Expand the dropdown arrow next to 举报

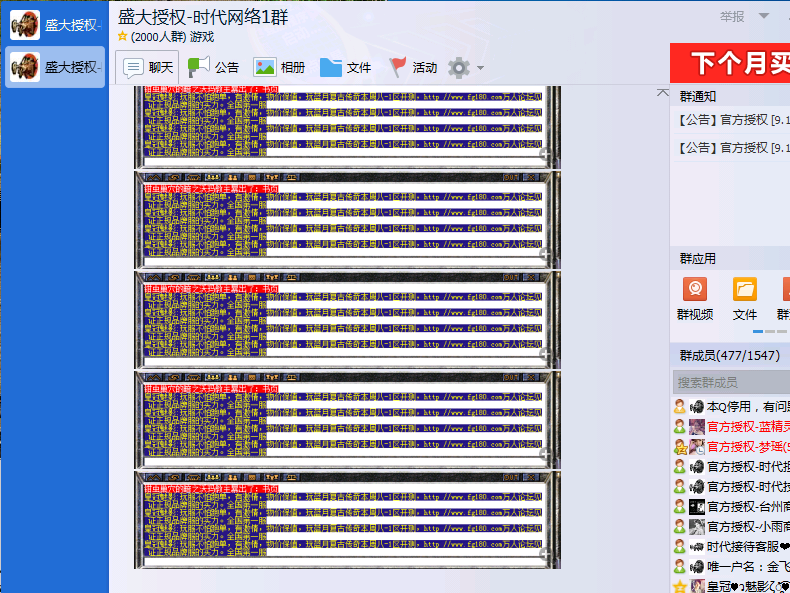[x=764, y=16]
